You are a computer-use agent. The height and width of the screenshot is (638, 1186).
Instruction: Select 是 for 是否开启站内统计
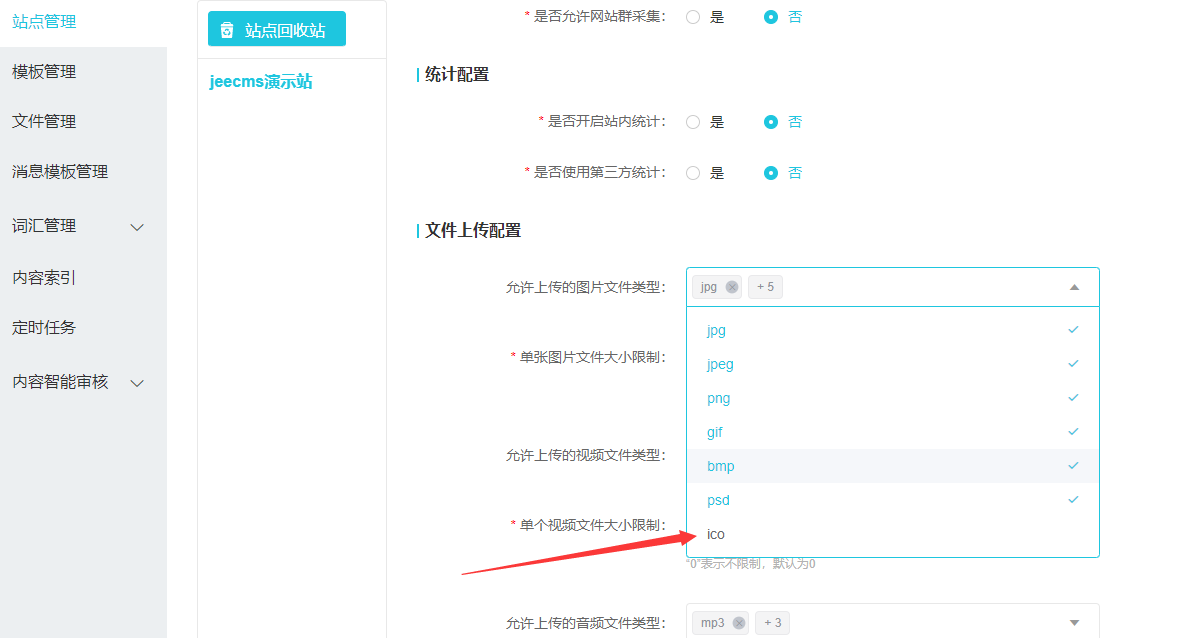click(x=693, y=122)
